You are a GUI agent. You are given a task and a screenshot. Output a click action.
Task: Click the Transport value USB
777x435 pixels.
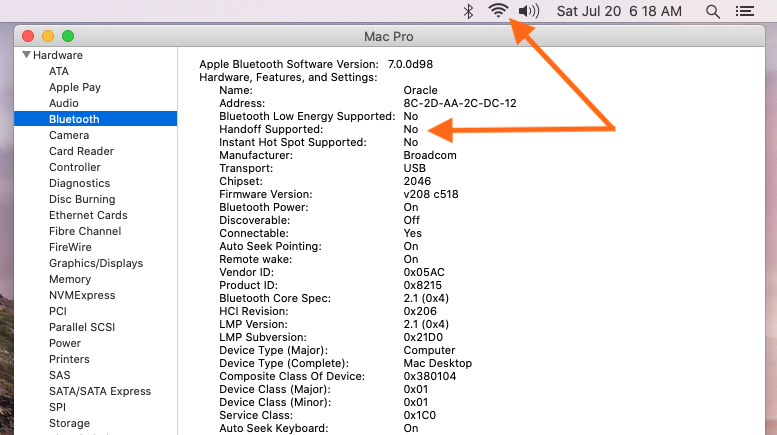tap(414, 168)
